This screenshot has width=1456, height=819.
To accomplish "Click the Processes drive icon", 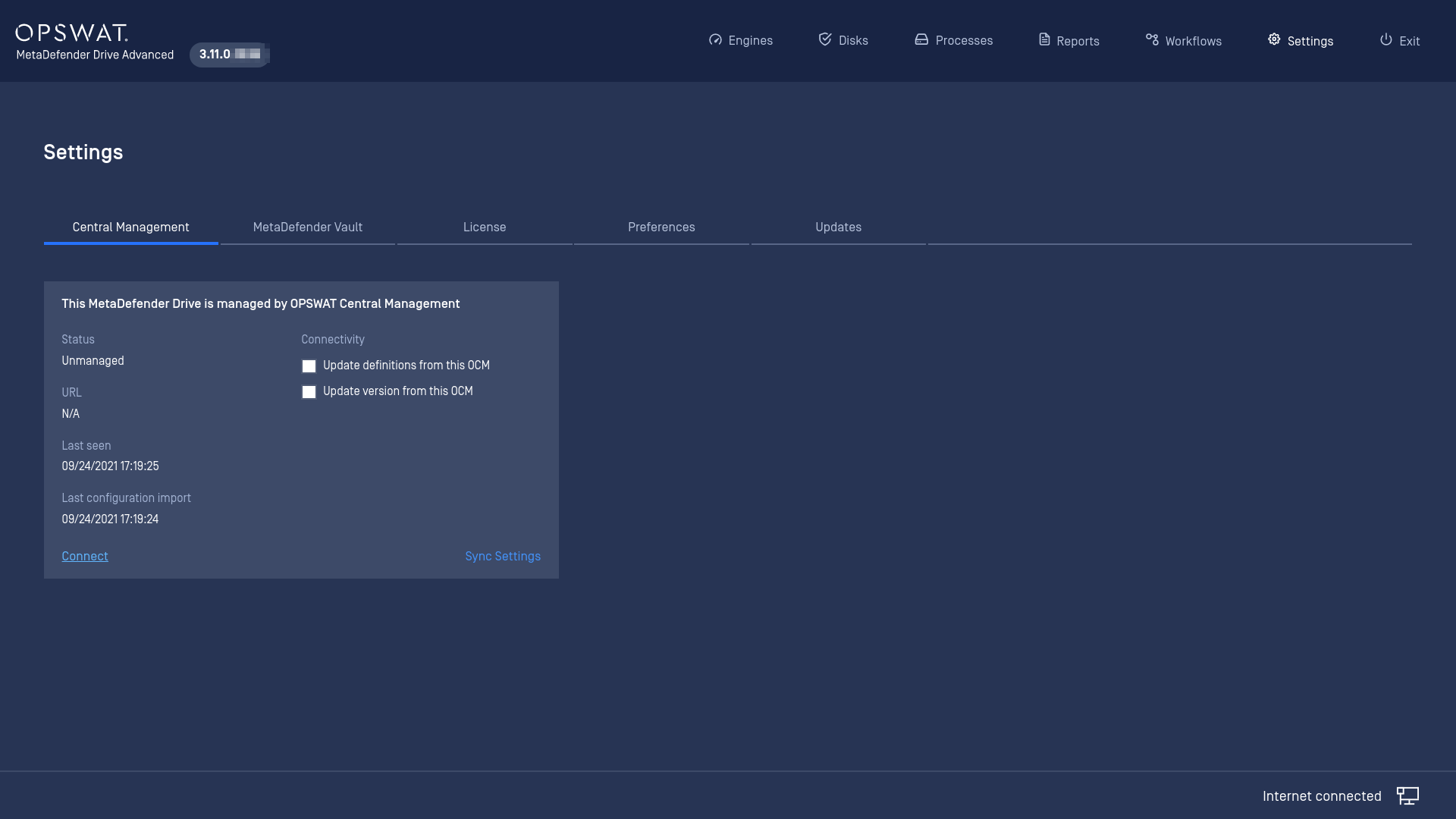I will pyautogui.click(x=921, y=39).
